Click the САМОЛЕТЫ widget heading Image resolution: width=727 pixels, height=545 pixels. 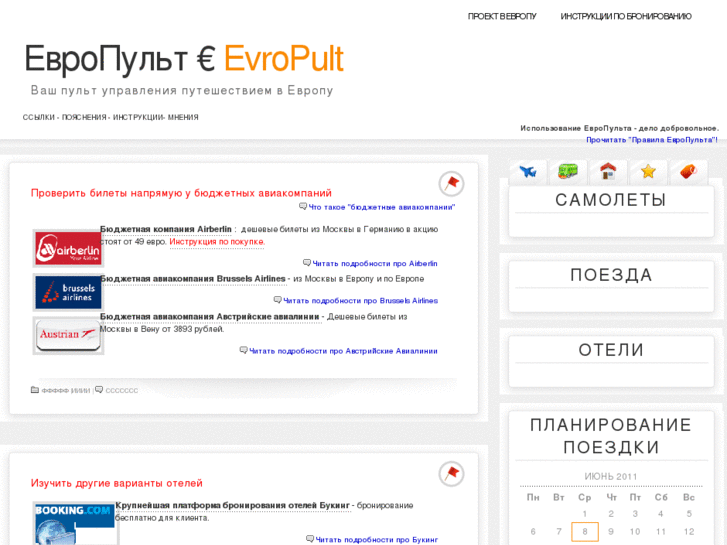tap(611, 200)
